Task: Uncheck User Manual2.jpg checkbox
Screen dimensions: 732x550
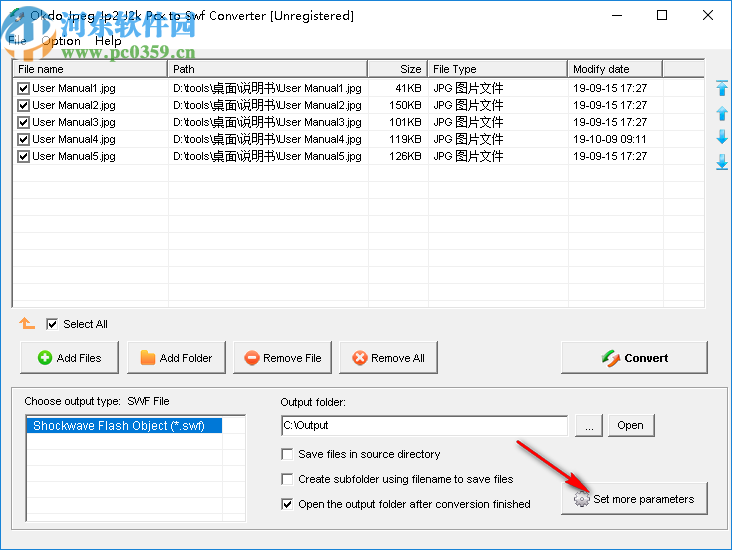Action: 23,105
